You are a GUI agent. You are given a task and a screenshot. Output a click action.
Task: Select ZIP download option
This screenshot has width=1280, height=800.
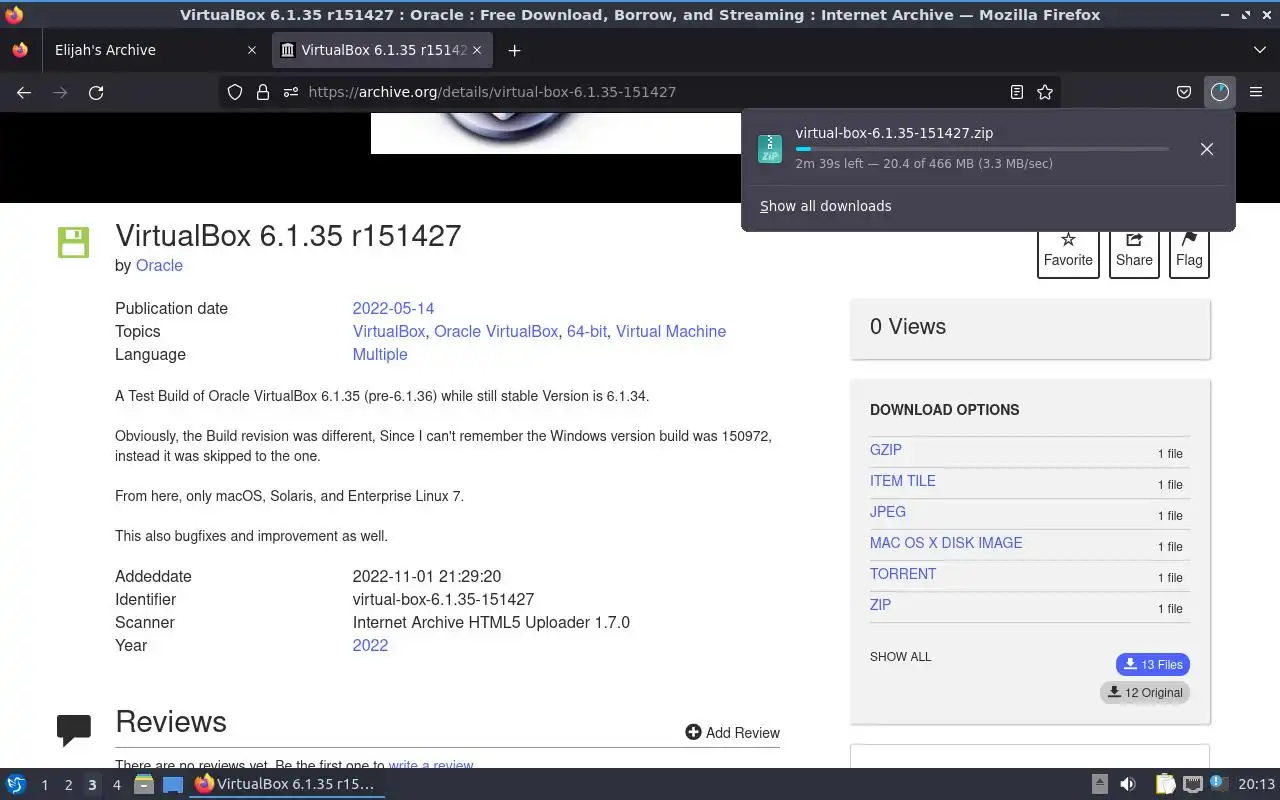[880, 605]
